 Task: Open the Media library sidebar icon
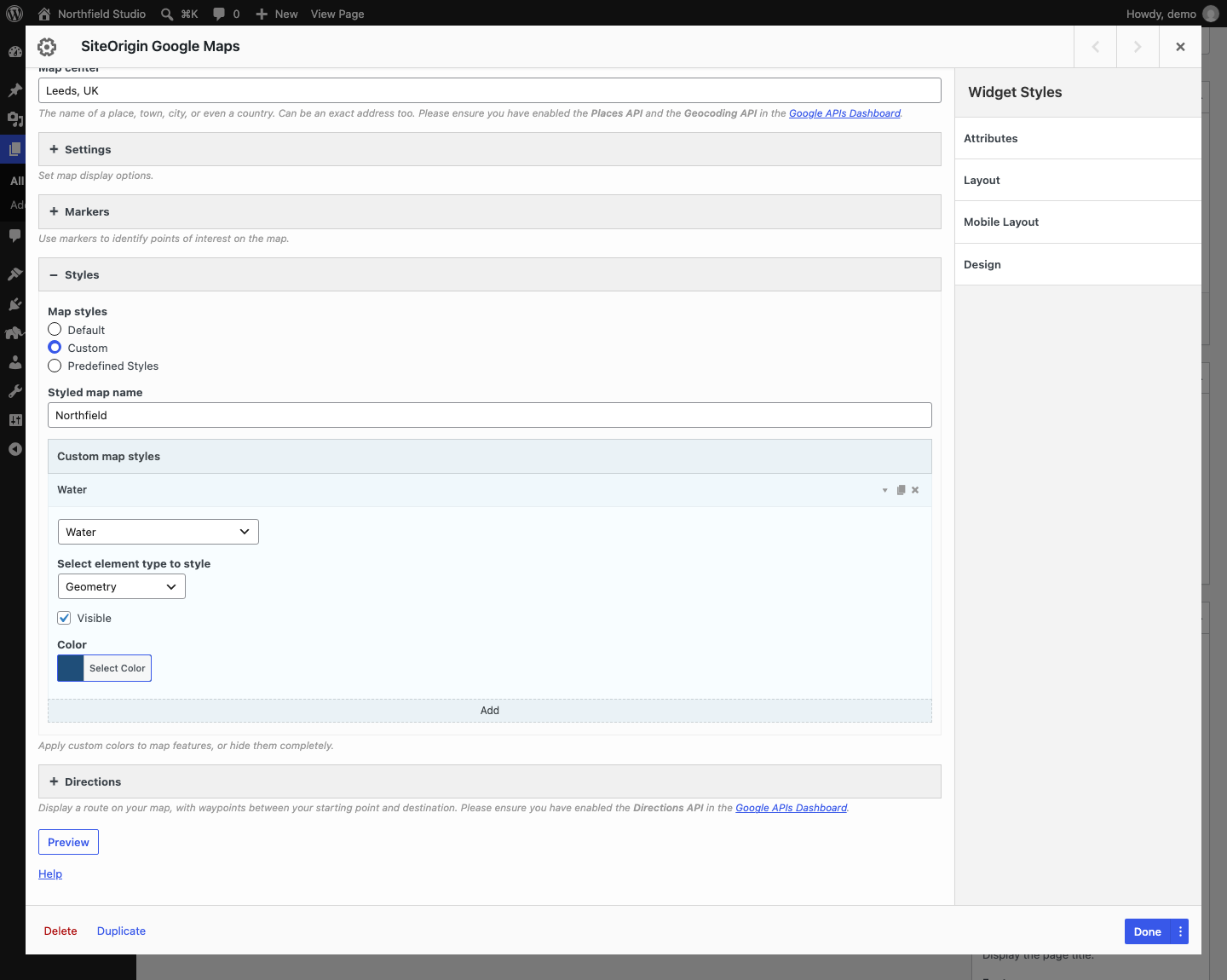(14, 119)
